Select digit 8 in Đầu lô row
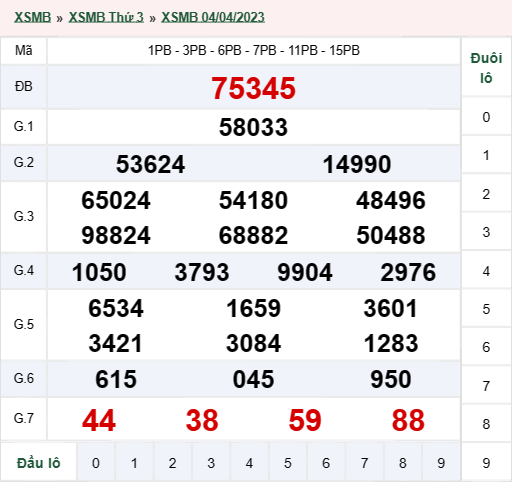512x482 pixels. [403, 463]
